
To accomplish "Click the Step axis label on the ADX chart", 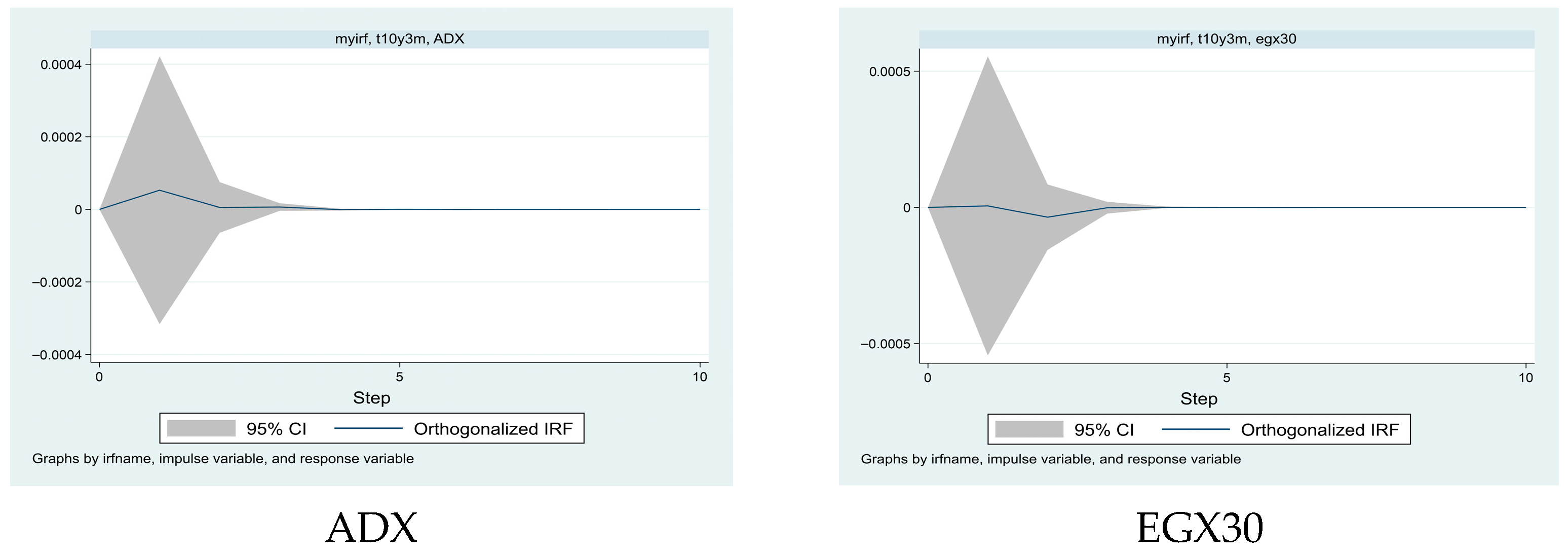I will click(x=371, y=398).
